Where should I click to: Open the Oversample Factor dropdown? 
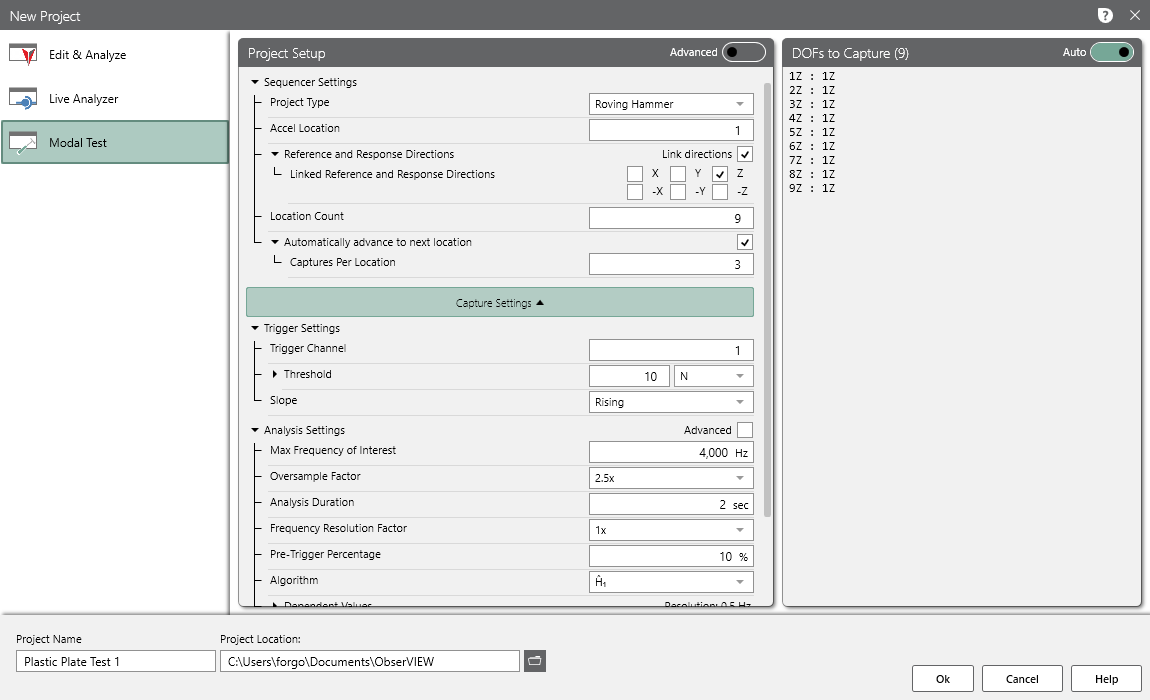pyautogui.click(x=671, y=478)
